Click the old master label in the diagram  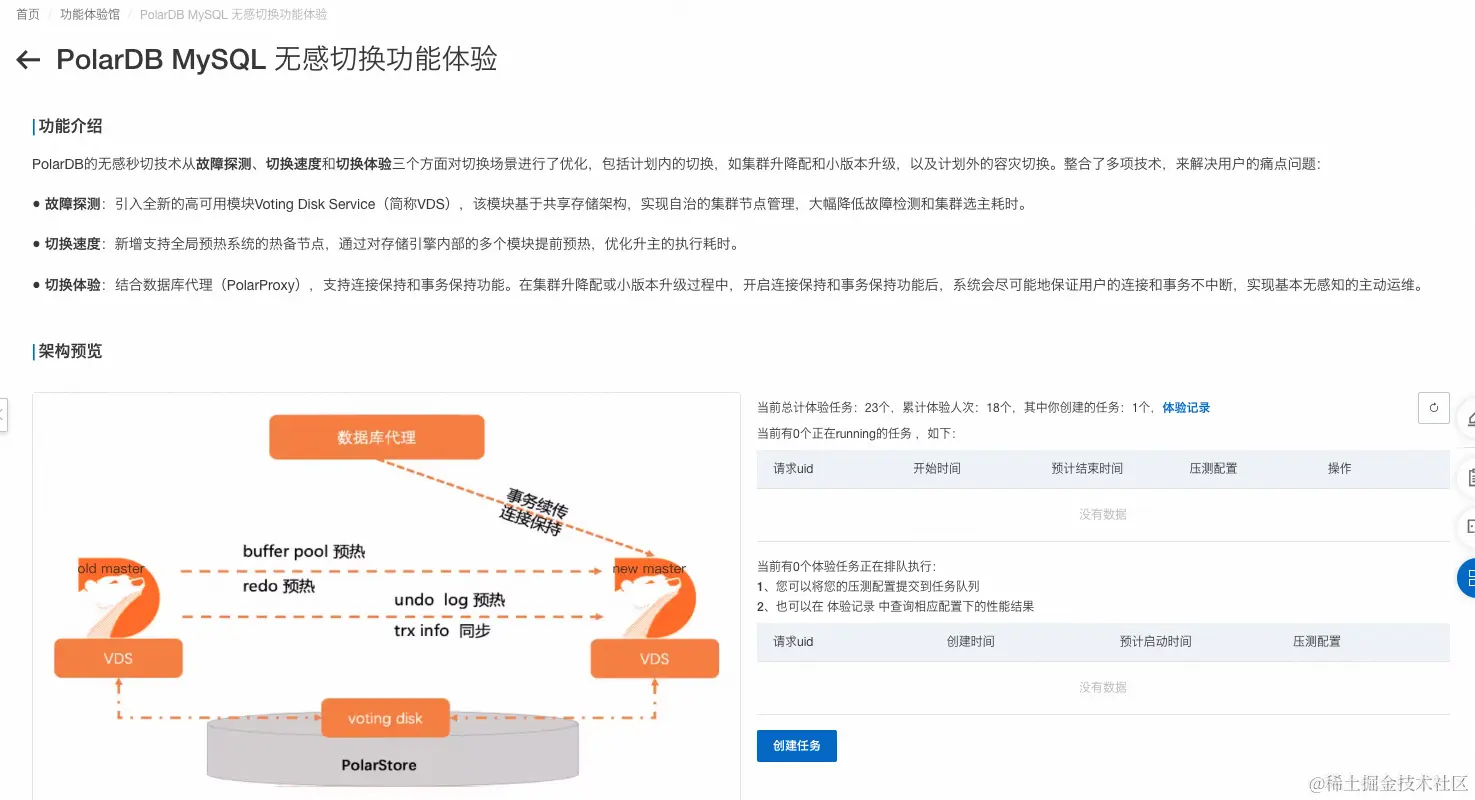pyautogui.click(x=111, y=568)
